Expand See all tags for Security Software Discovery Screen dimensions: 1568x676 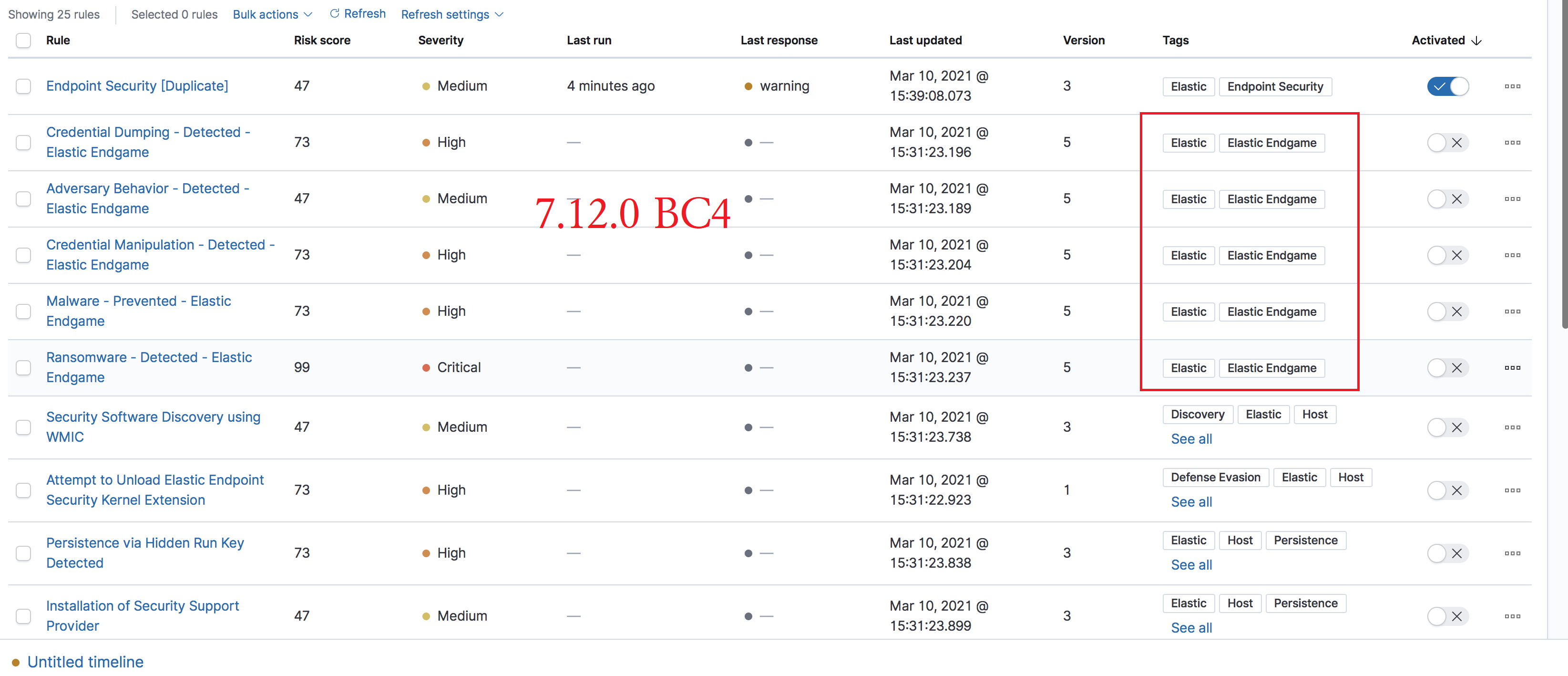pyautogui.click(x=1190, y=438)
